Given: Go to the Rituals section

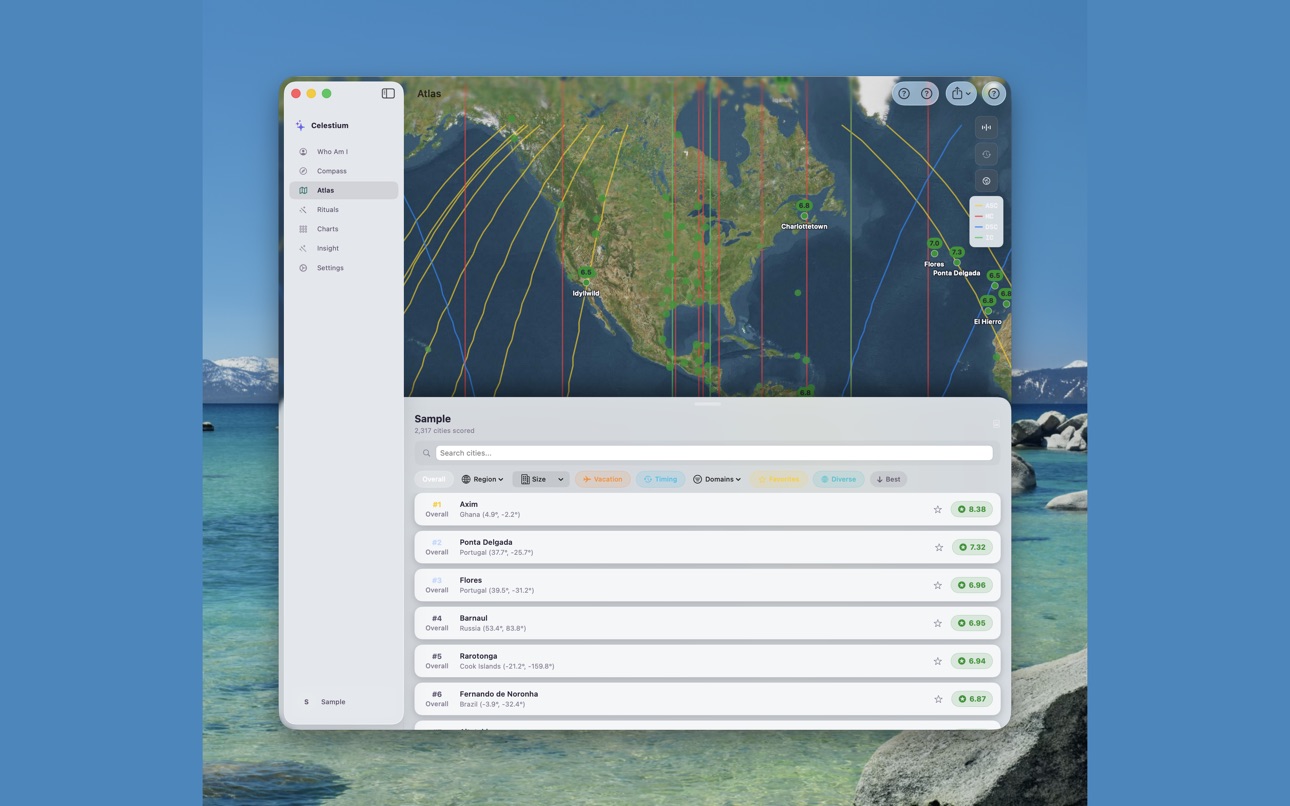Looking at the screenshot, I should pos(343,210).
